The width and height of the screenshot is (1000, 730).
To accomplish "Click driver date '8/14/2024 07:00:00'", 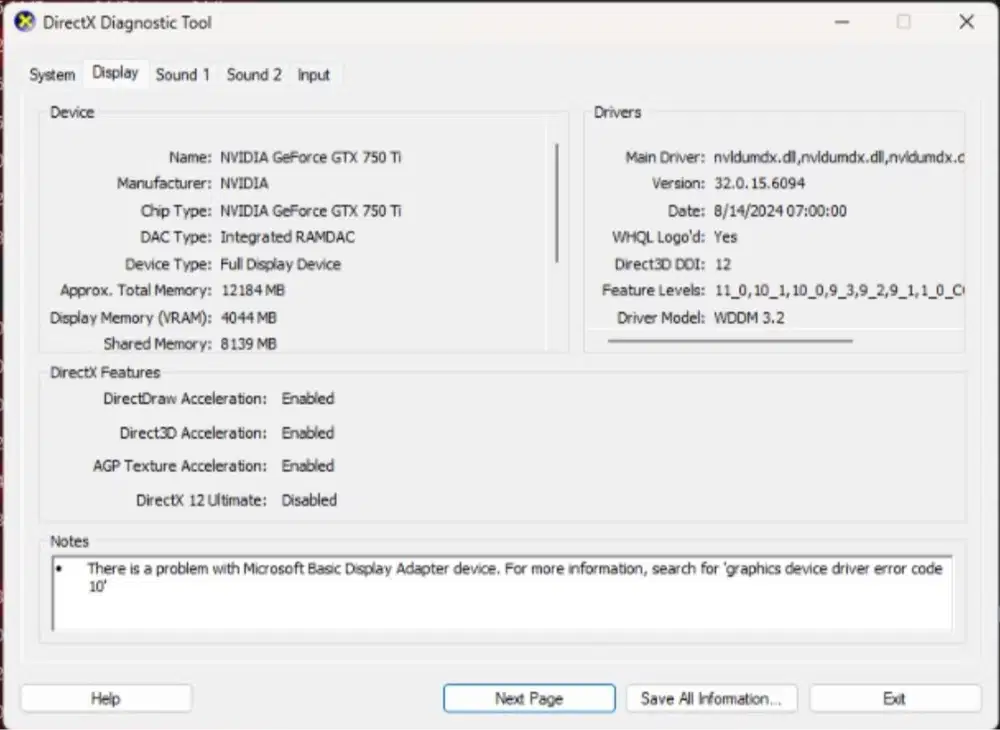I will [780, 211].
